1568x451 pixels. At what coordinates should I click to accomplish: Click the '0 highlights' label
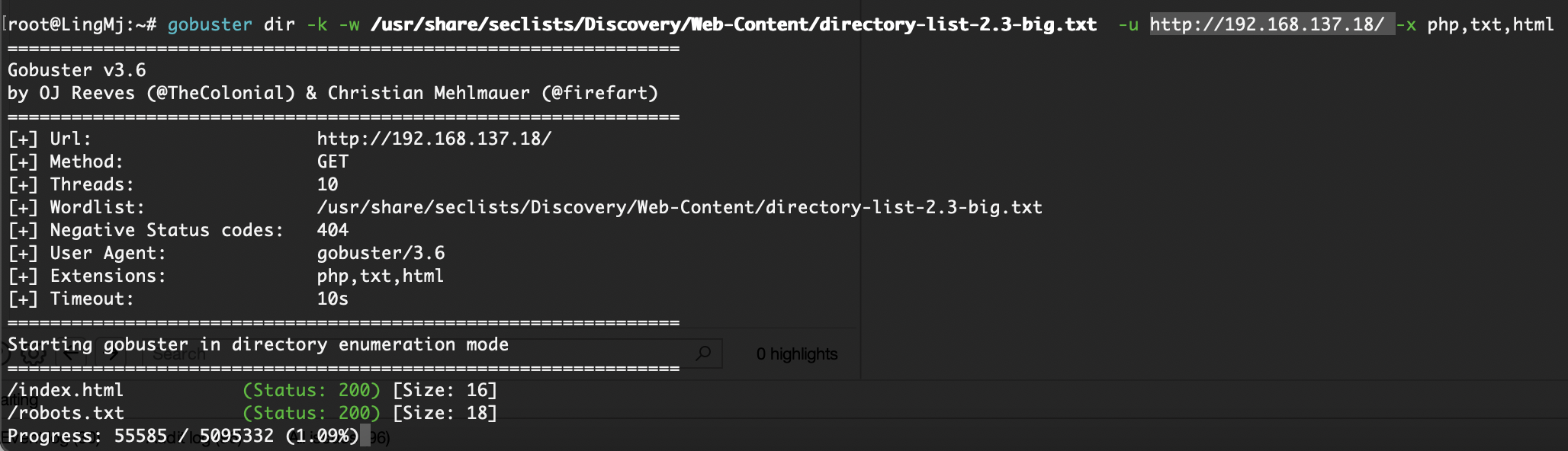point(797,354)
